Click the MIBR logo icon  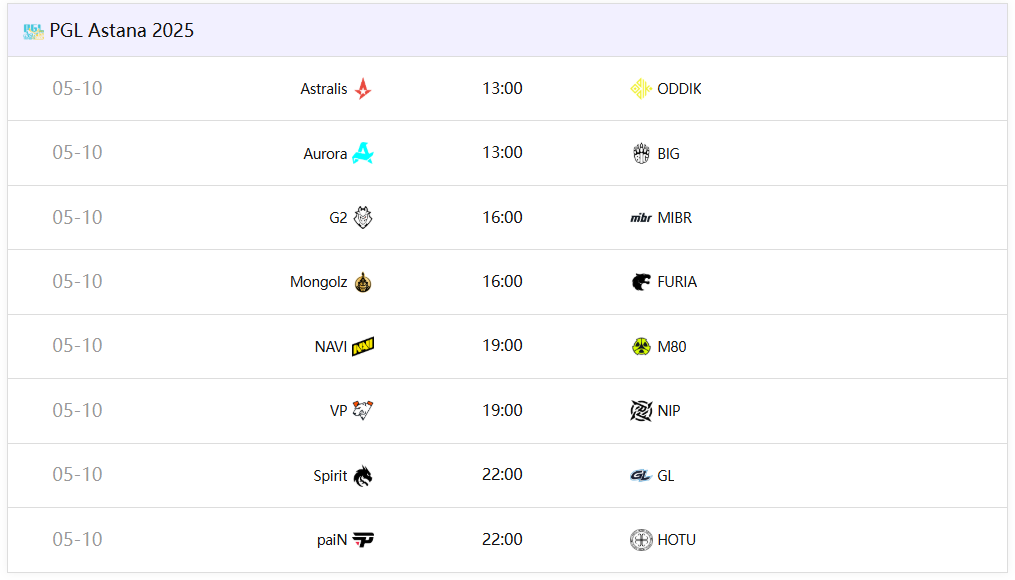click(x=641, y=218)
